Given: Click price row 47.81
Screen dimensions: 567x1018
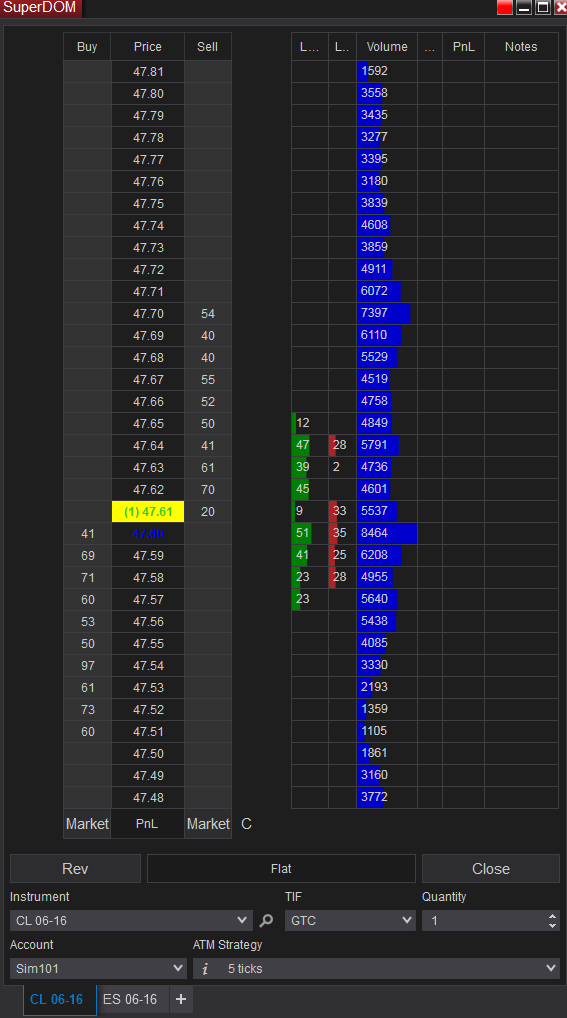Looking at the screenshot, I should (148, 72).
